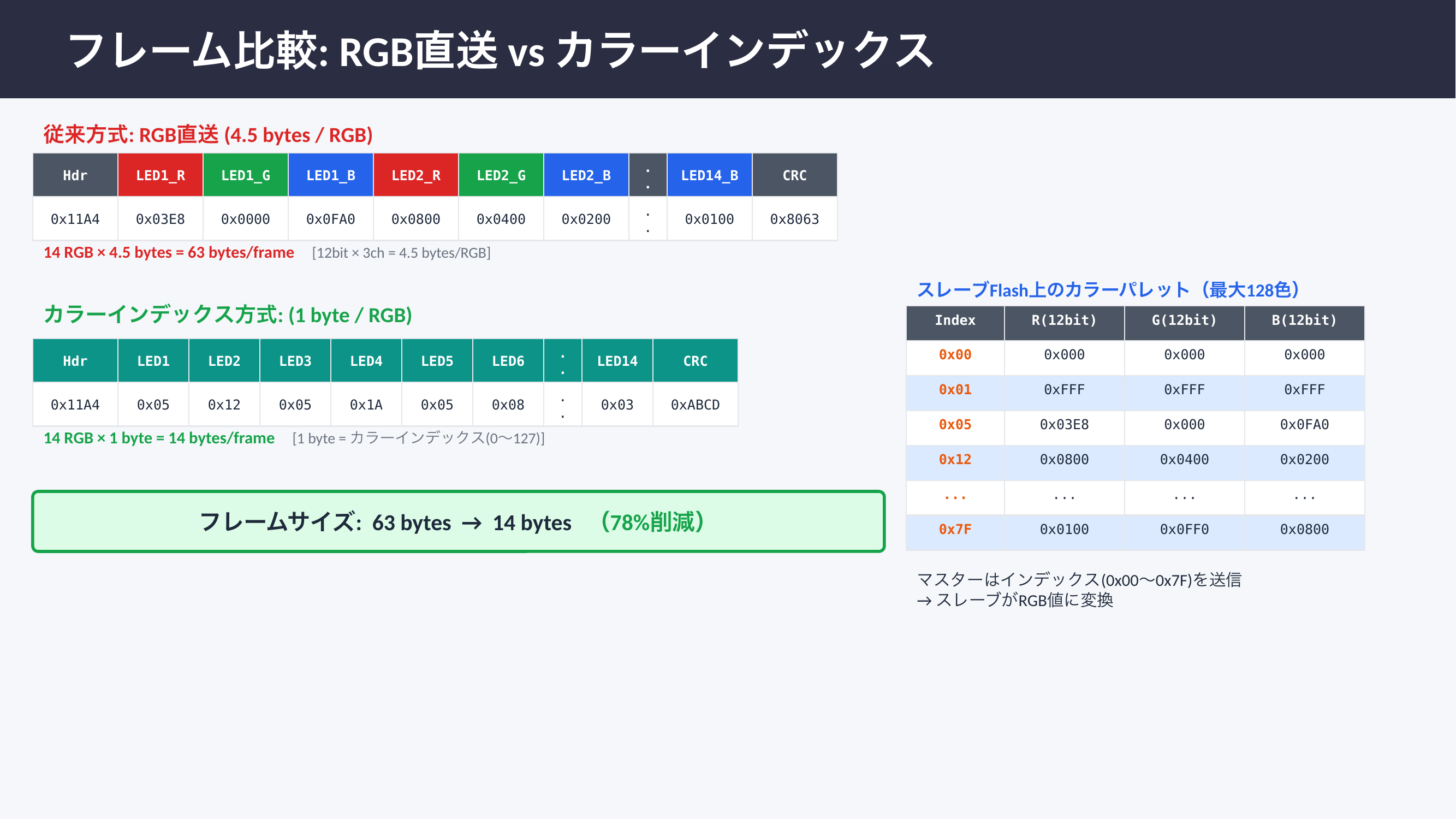Click the green LED1_G header cell
Image resolution: width=1456 pixels, height=819 pixels.
coord(245,175)
